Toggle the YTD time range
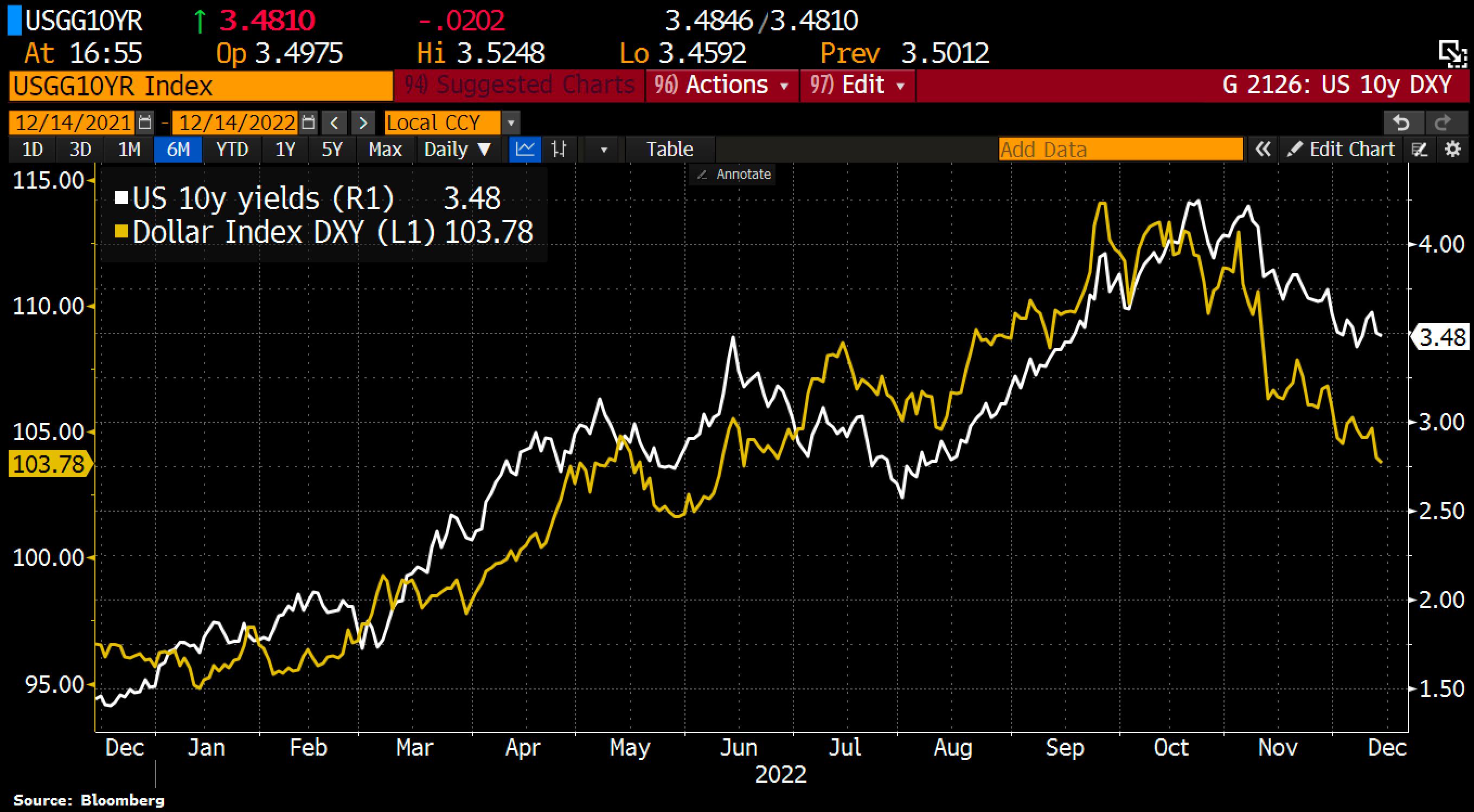Image resolution: width=1474 pixels, height=812 pixels. [x=232, y=149]
